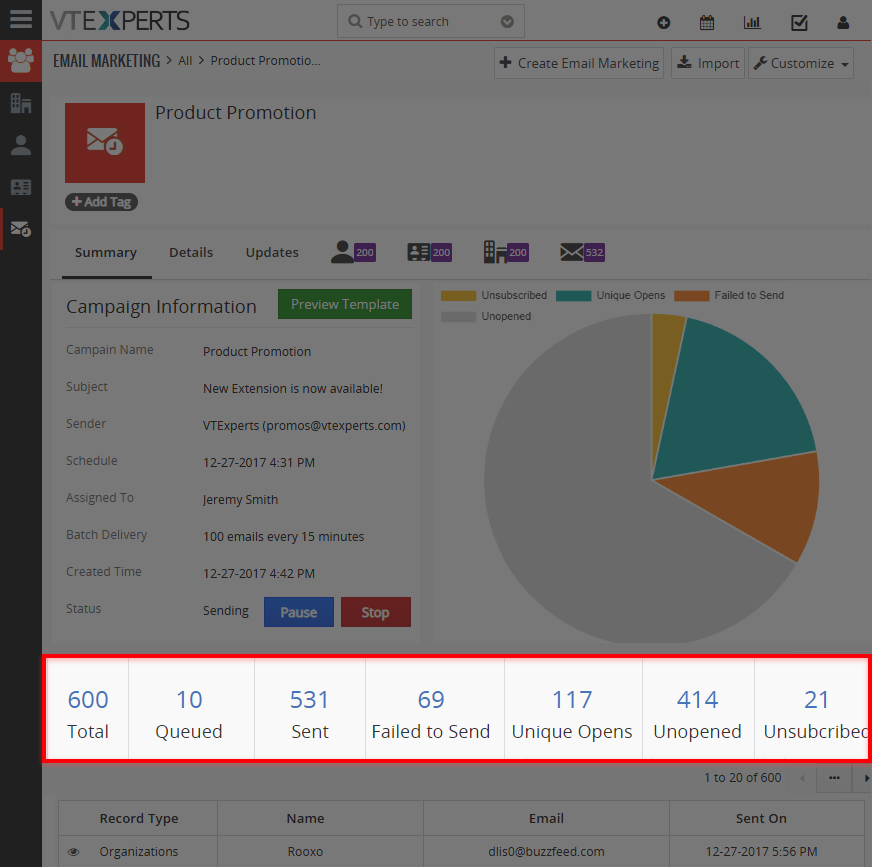Screen dimensions: 872x867
Task: Click EMAIL MARKETING breadcrumb
Action: pos(106,61)
